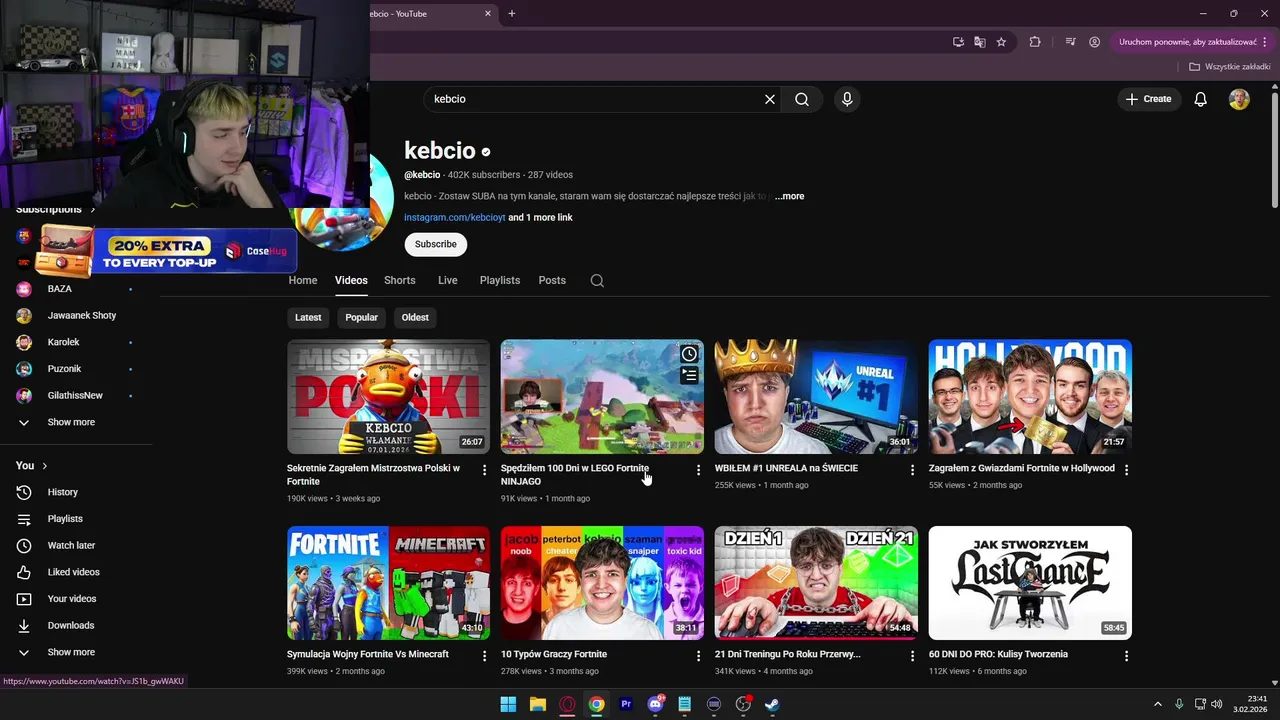1280x720 pixels.
Task: Close the kebcio - YouTube tab
Action: (488, 14)
